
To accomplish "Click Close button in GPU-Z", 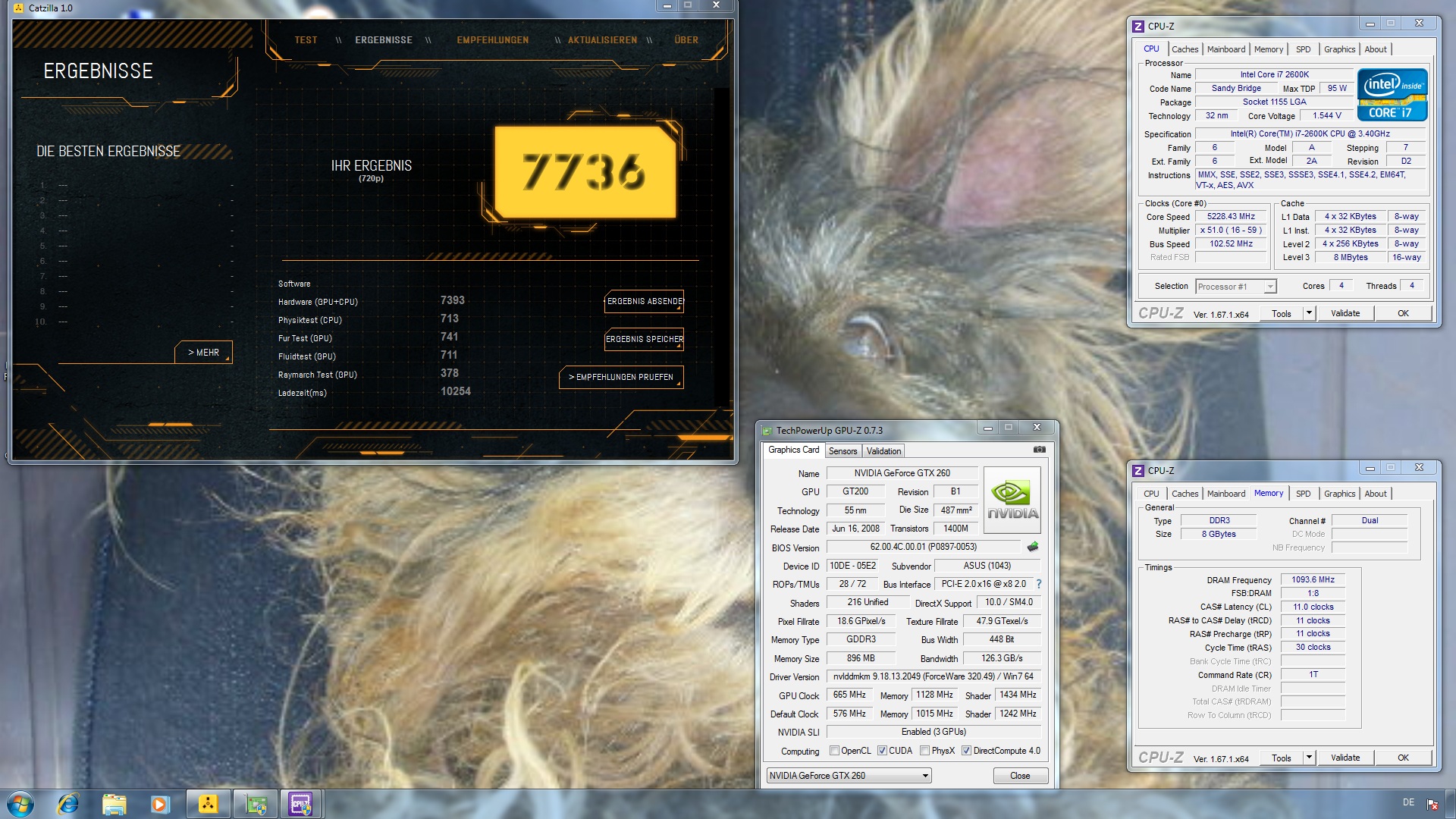I will coord(1020,776).
